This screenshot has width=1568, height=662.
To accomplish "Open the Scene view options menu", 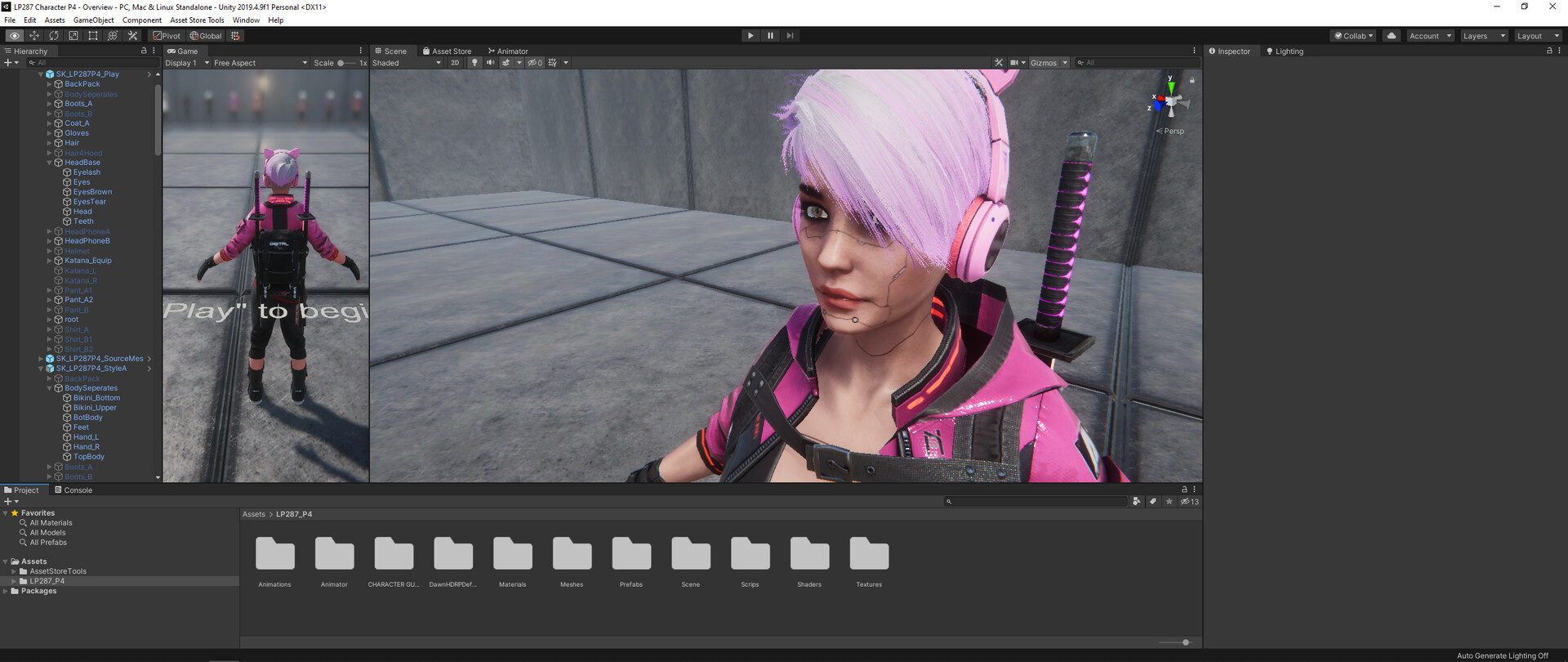I will pyautogui.click(x=1194, y=51).
